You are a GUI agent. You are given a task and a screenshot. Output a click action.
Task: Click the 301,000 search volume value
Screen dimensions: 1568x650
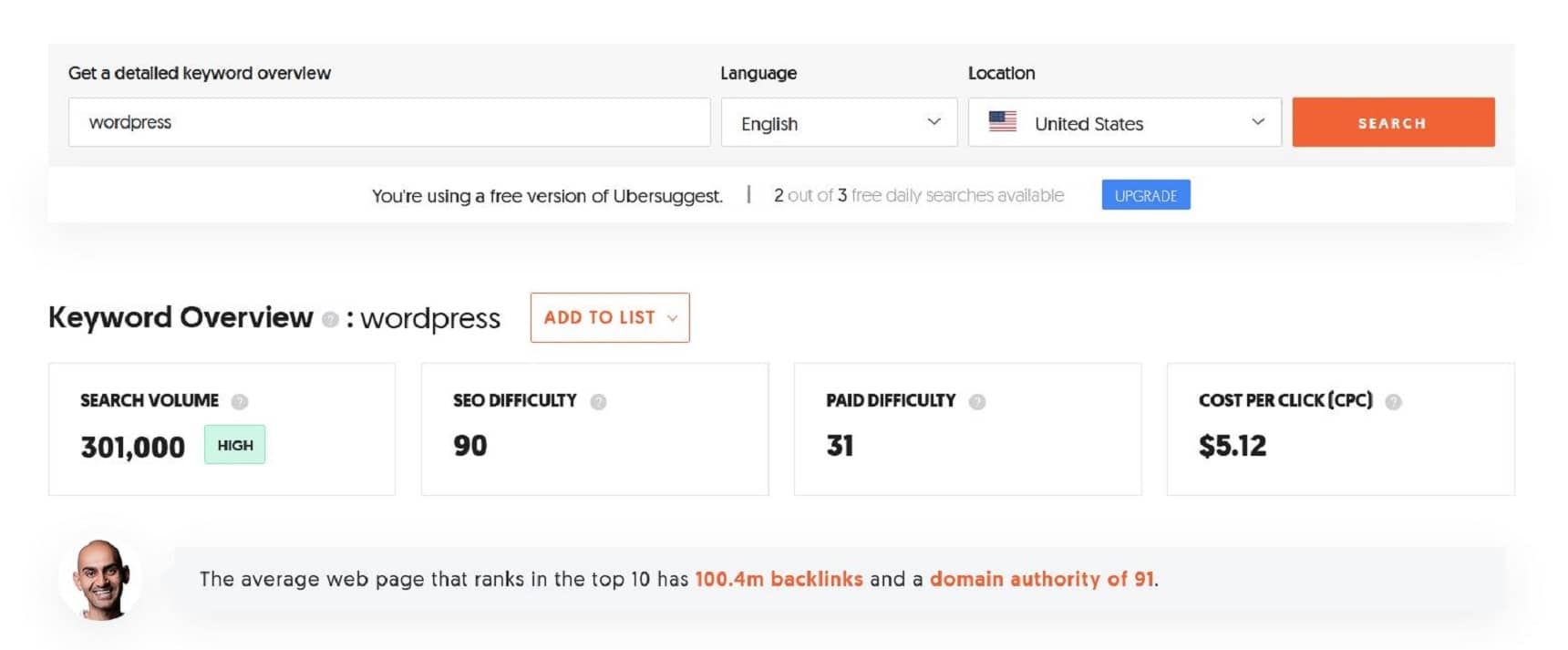coord(133,447)
